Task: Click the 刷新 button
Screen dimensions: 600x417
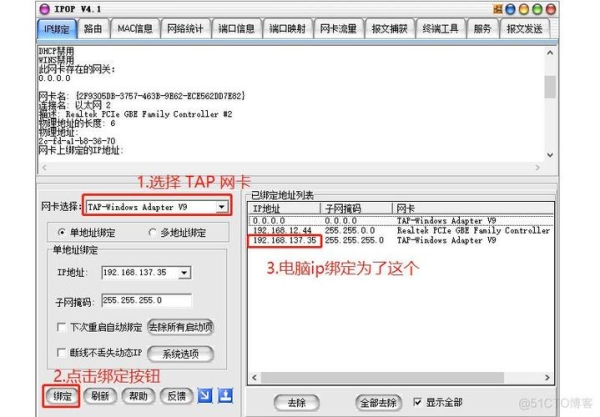Action: click(100, 396)
